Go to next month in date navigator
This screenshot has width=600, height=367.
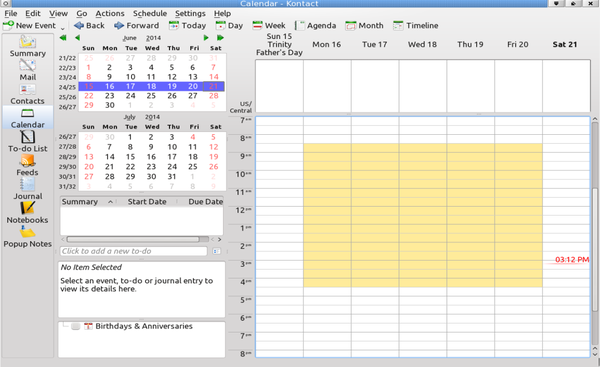[x=206, y=38]
